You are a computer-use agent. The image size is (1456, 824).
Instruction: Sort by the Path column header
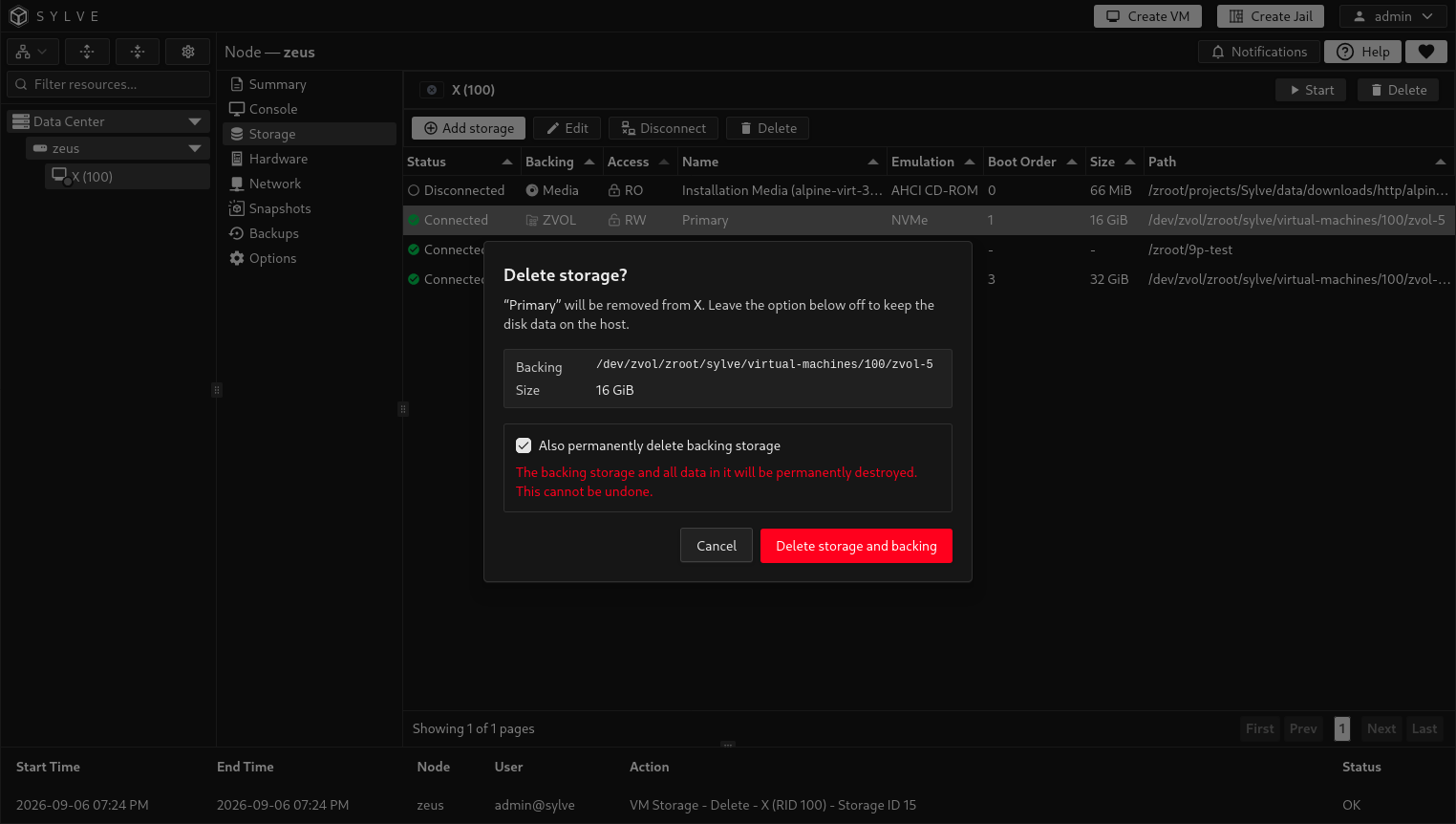coord(1297,162)
